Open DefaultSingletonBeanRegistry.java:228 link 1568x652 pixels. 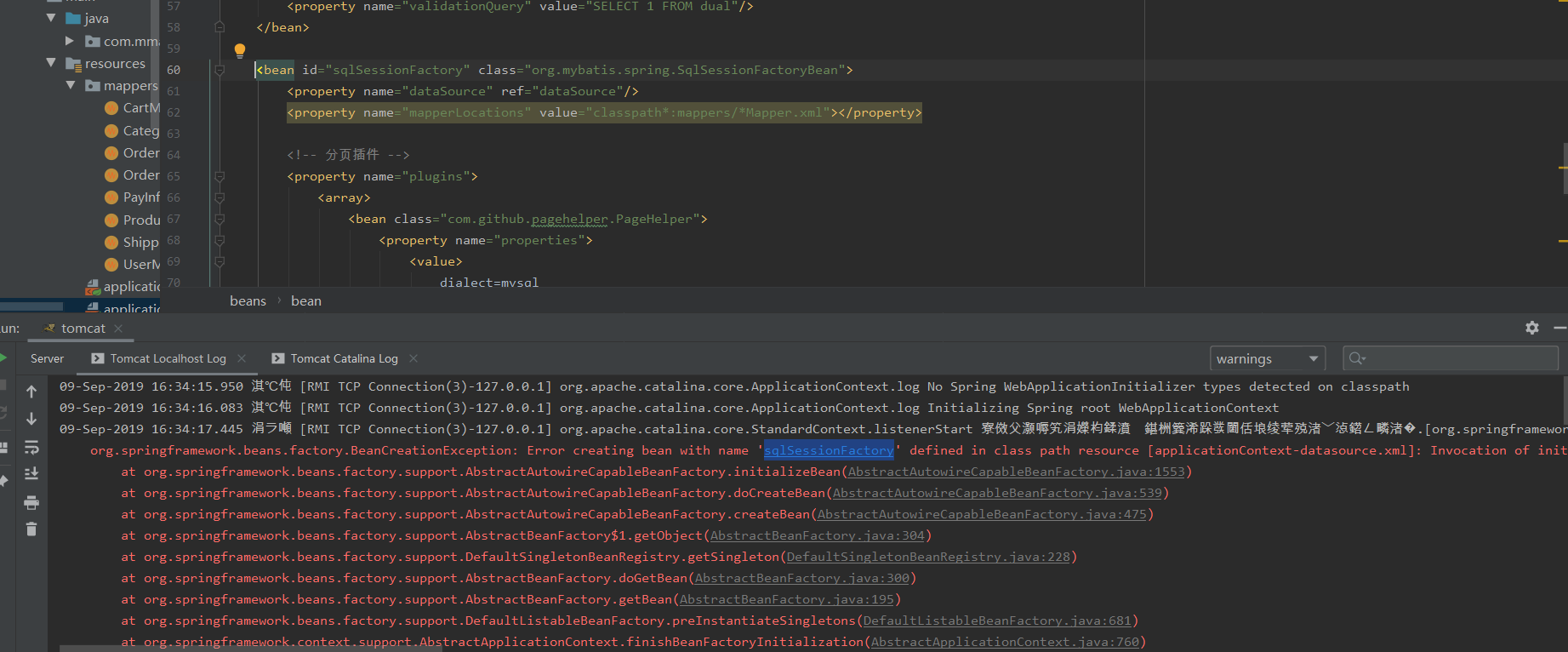928,557
